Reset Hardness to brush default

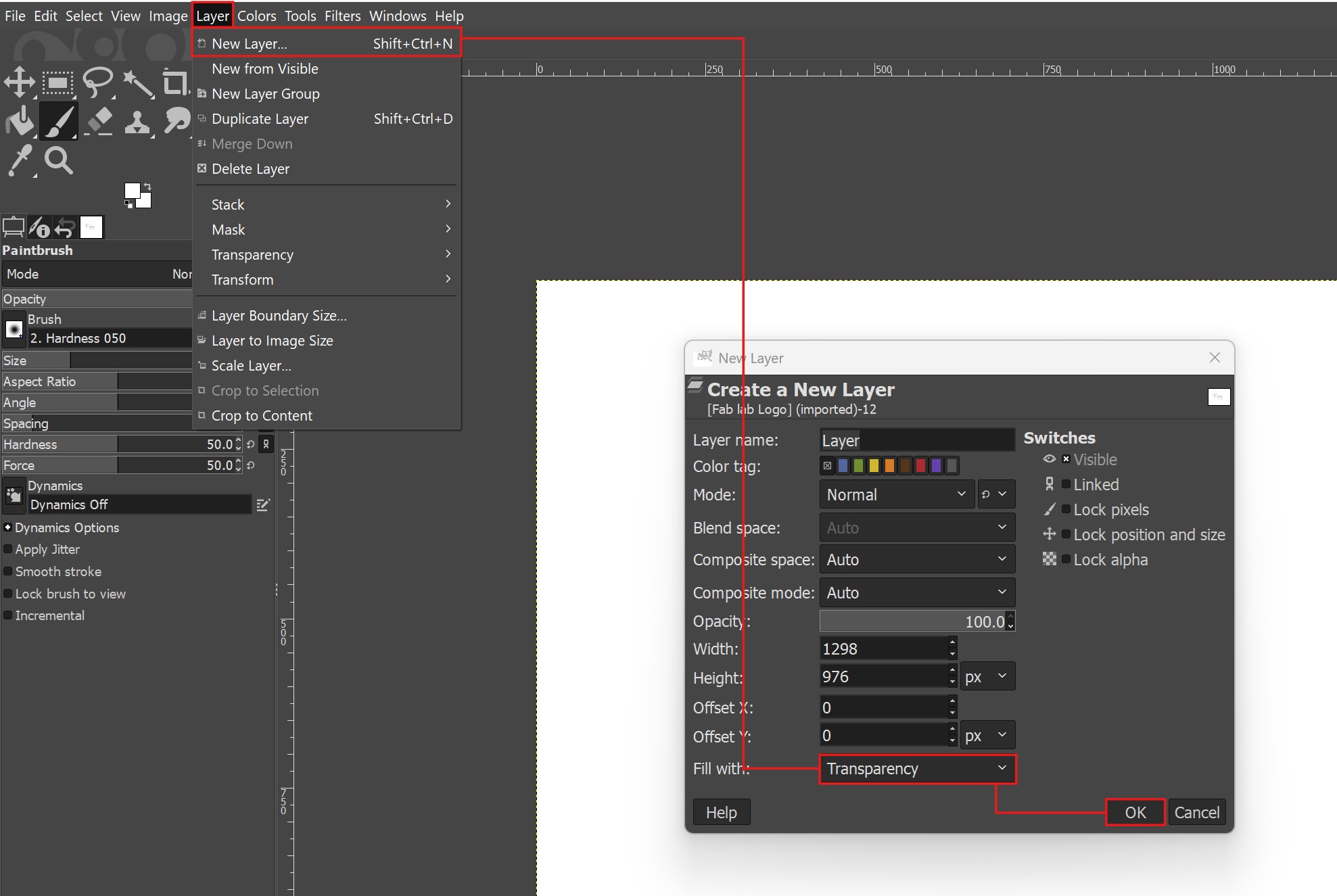tap(251, 444)
